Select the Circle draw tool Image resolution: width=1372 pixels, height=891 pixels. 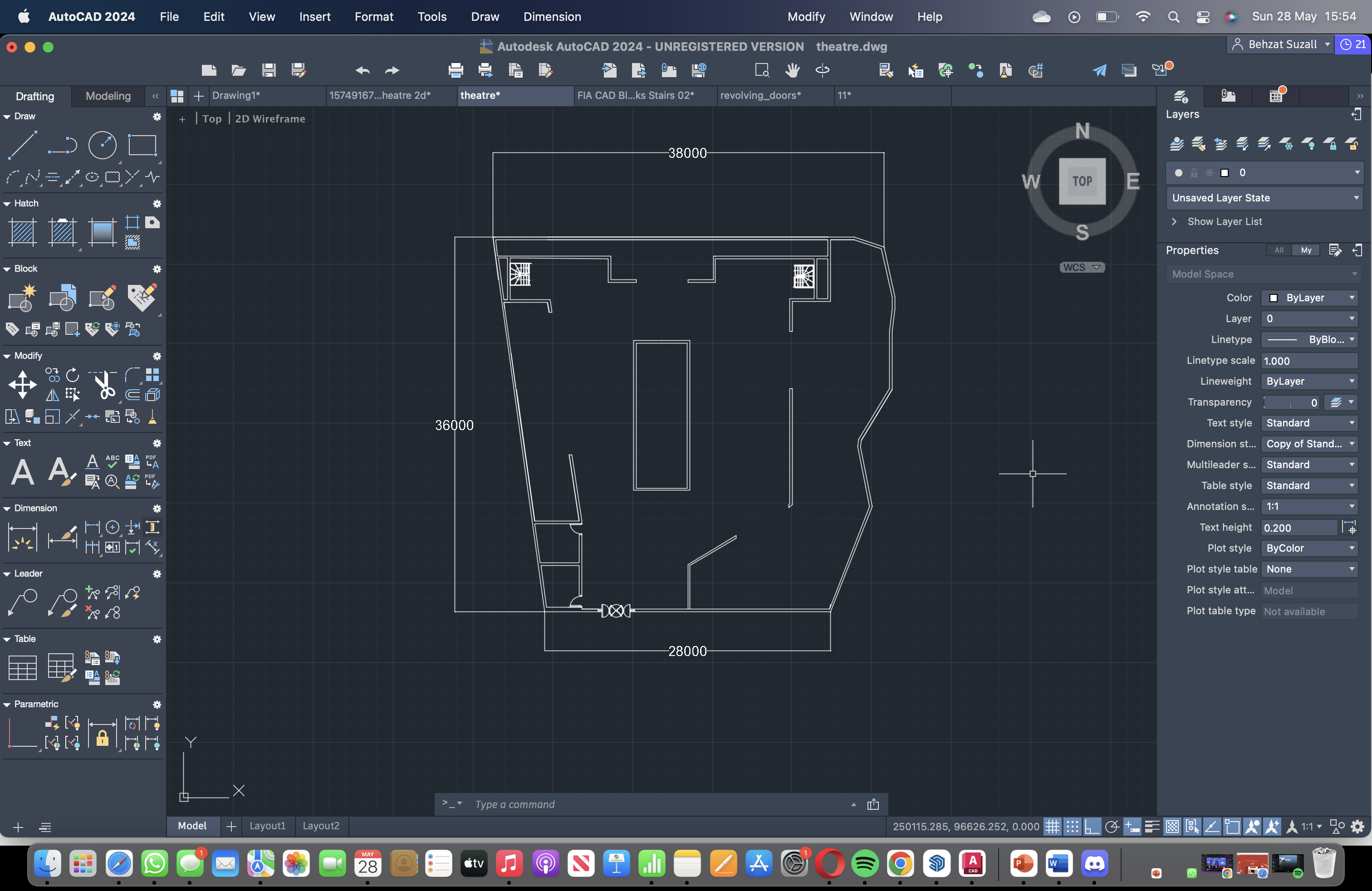[102, 145]
